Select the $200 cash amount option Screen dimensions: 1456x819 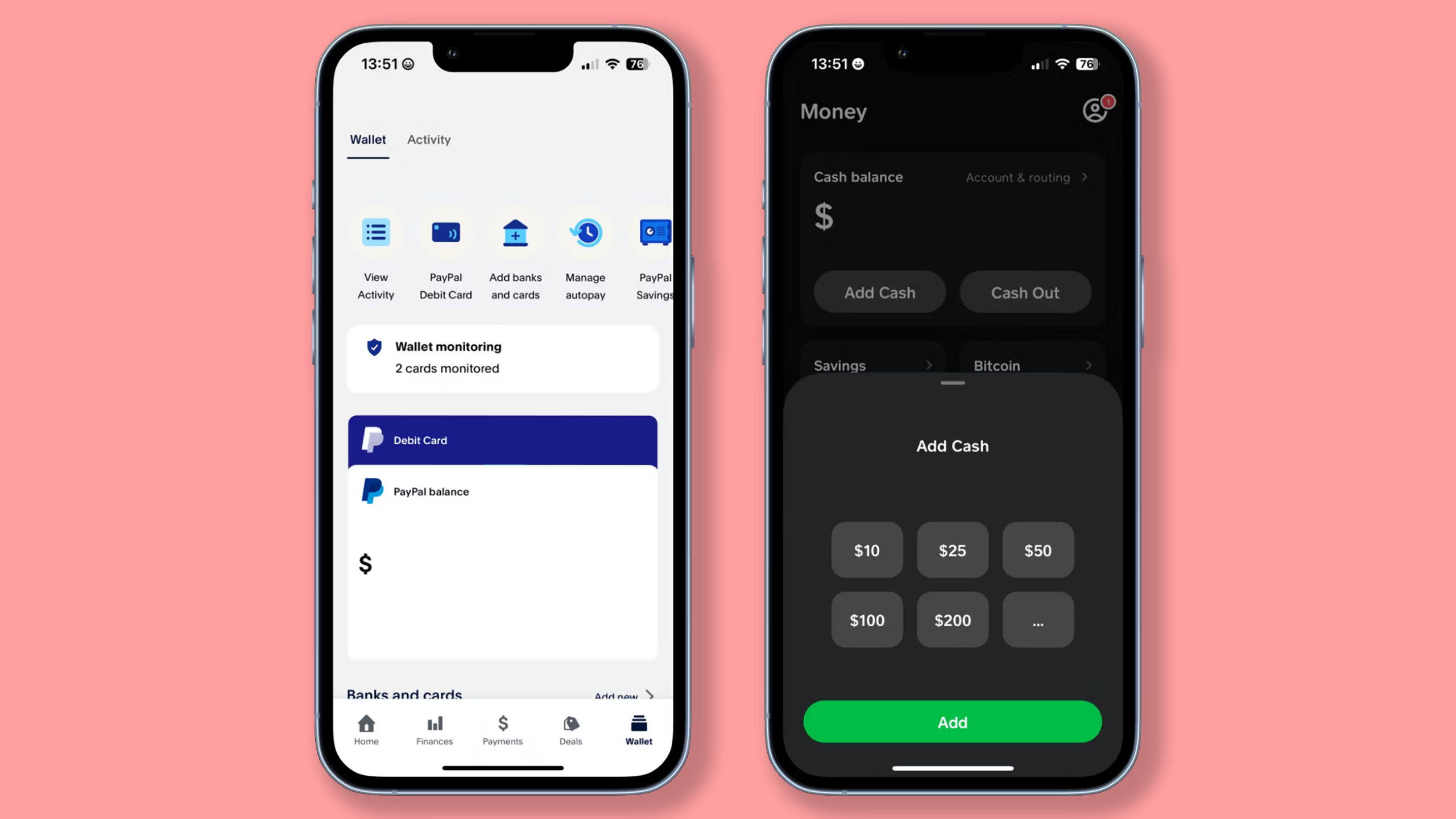tap(952, 619)
